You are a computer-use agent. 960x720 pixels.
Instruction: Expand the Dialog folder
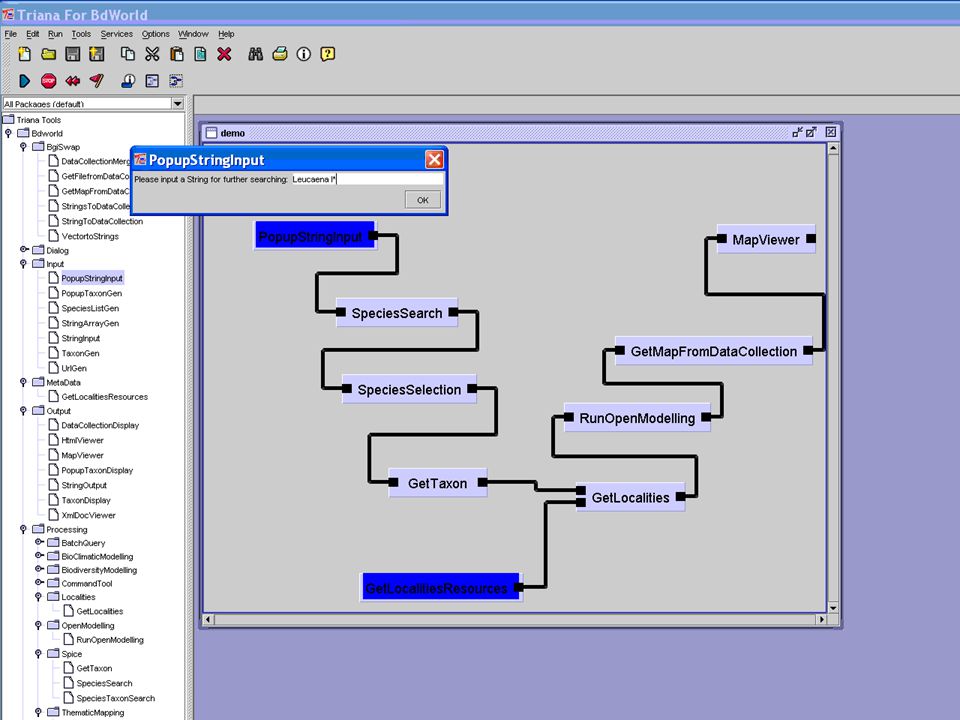click(x=23, y=249)
